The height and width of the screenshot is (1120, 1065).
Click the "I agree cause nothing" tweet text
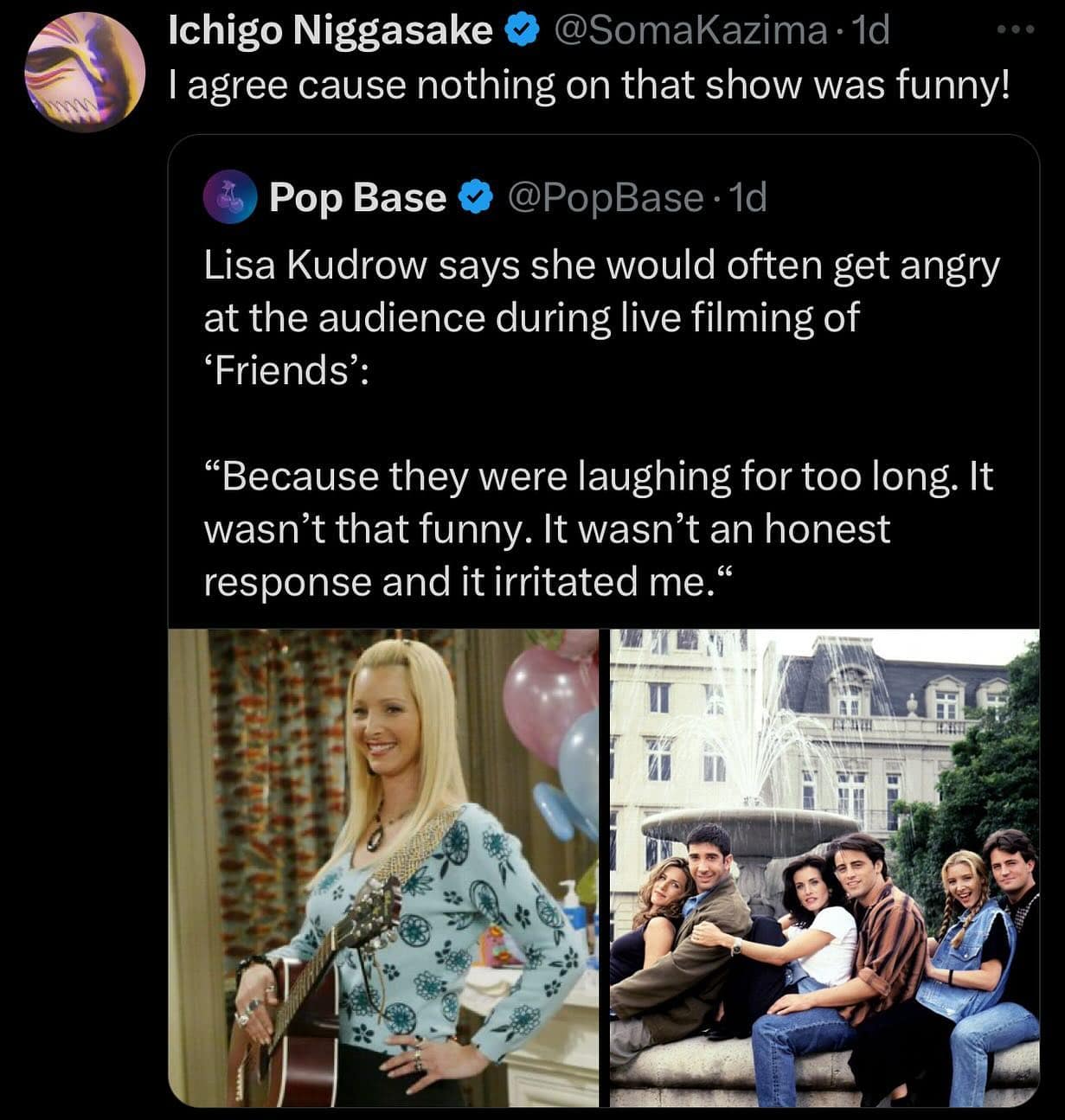588,85
